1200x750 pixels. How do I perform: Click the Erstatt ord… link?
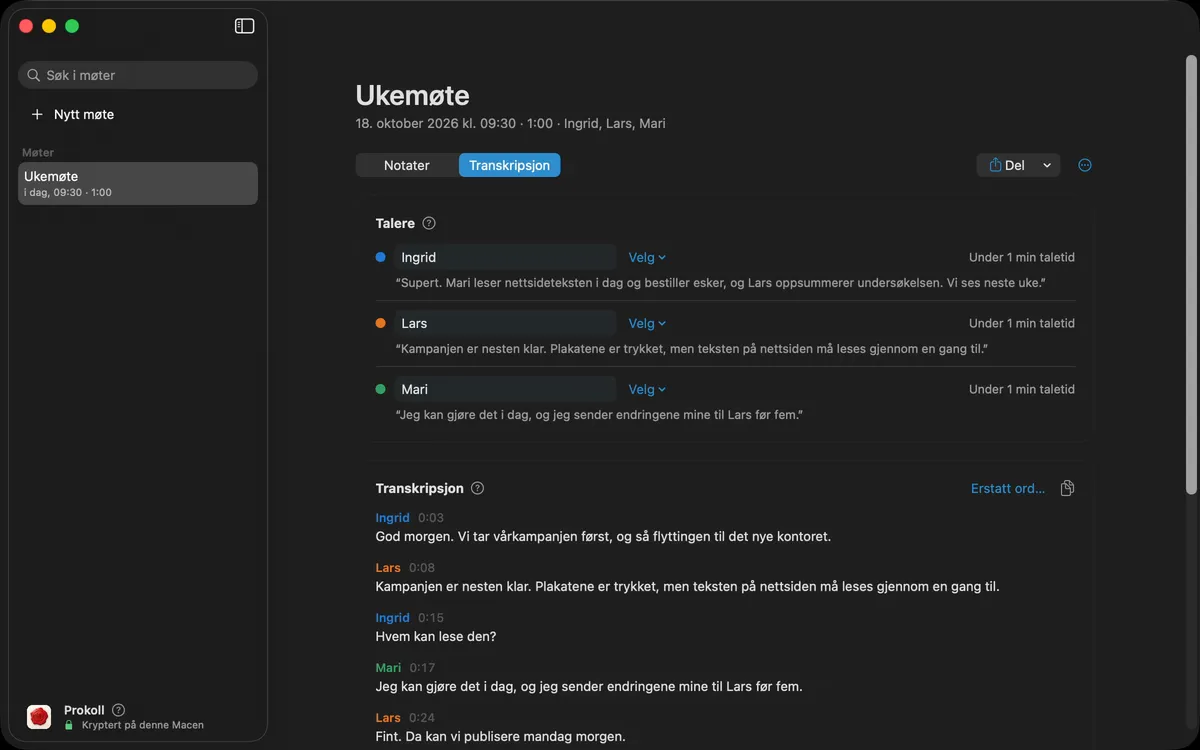pyautogui.click(x=1008, y=488)
